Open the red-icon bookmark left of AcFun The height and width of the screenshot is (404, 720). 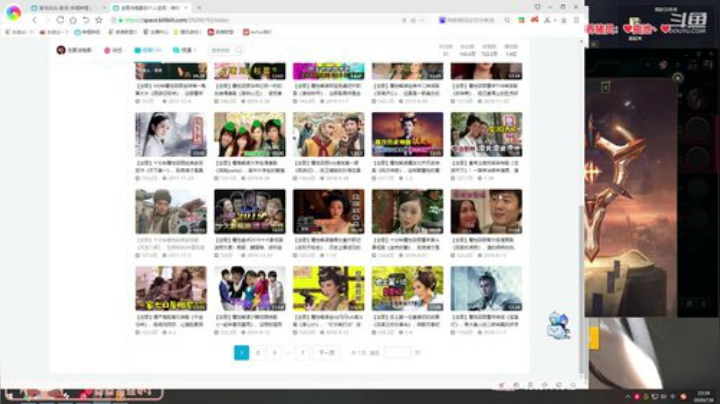coord(221,32)
